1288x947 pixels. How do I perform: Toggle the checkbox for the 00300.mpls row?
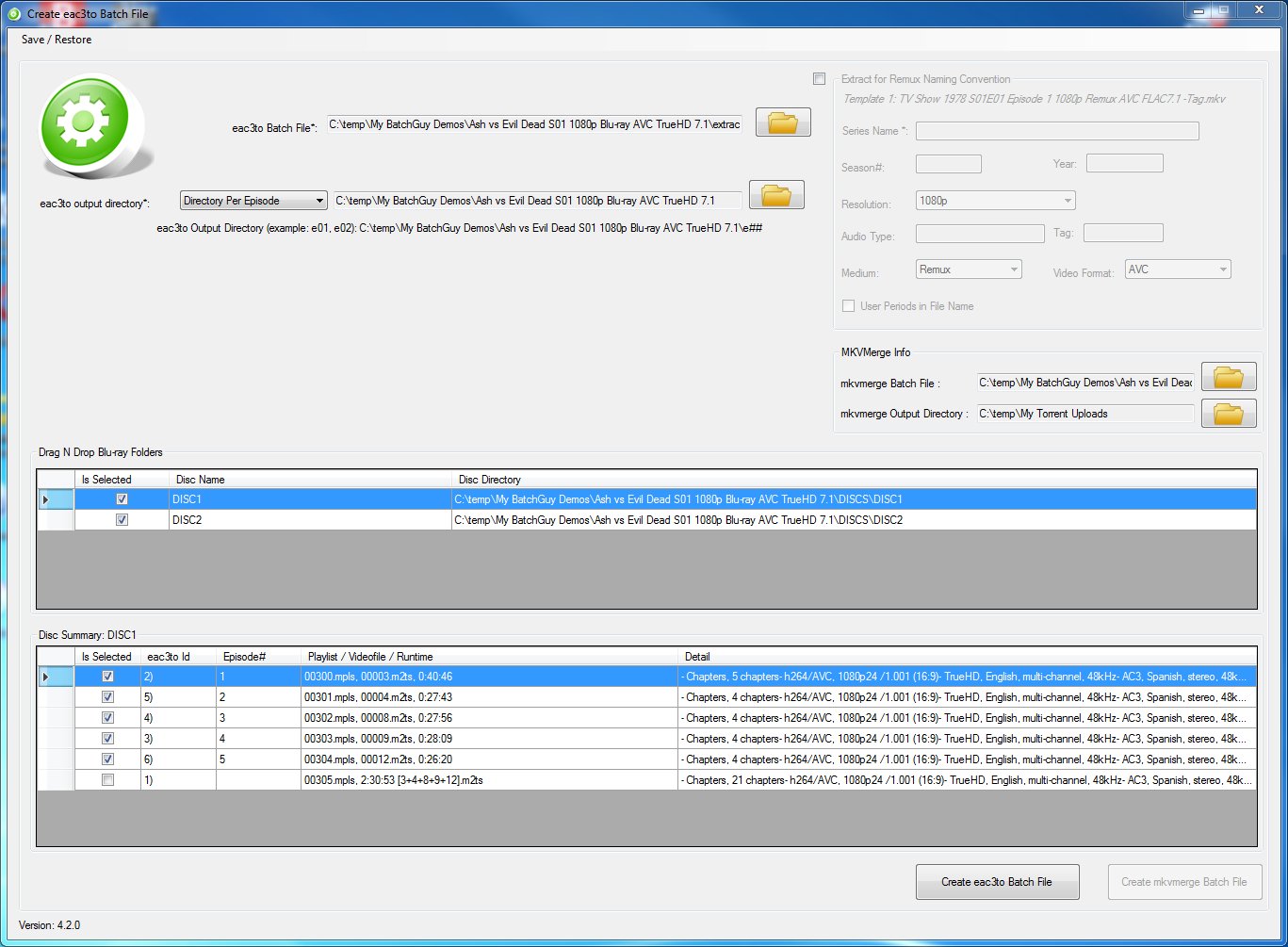[107, 677]
